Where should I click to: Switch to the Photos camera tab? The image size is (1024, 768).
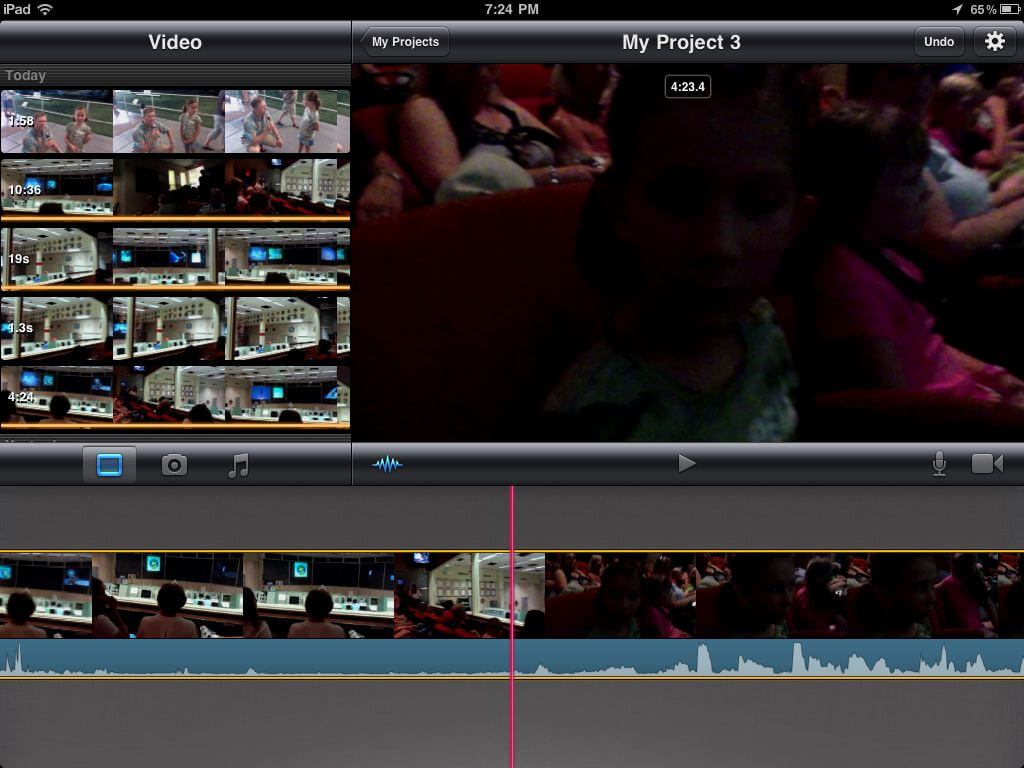(x=174, y=465)
